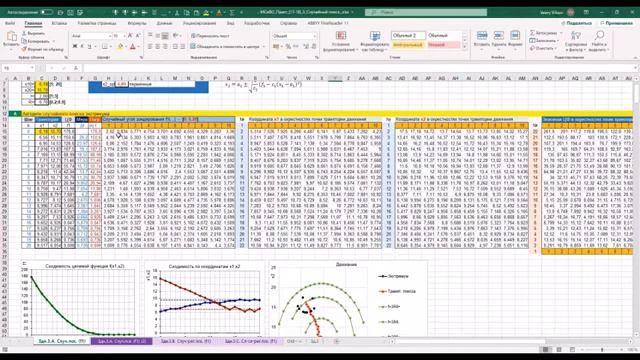Image resolution: width=640 pixels, height=360 pixels.
Task: Click Merge and Center (Объединить и поместить в центре)
Action: [x=225, y=47]
